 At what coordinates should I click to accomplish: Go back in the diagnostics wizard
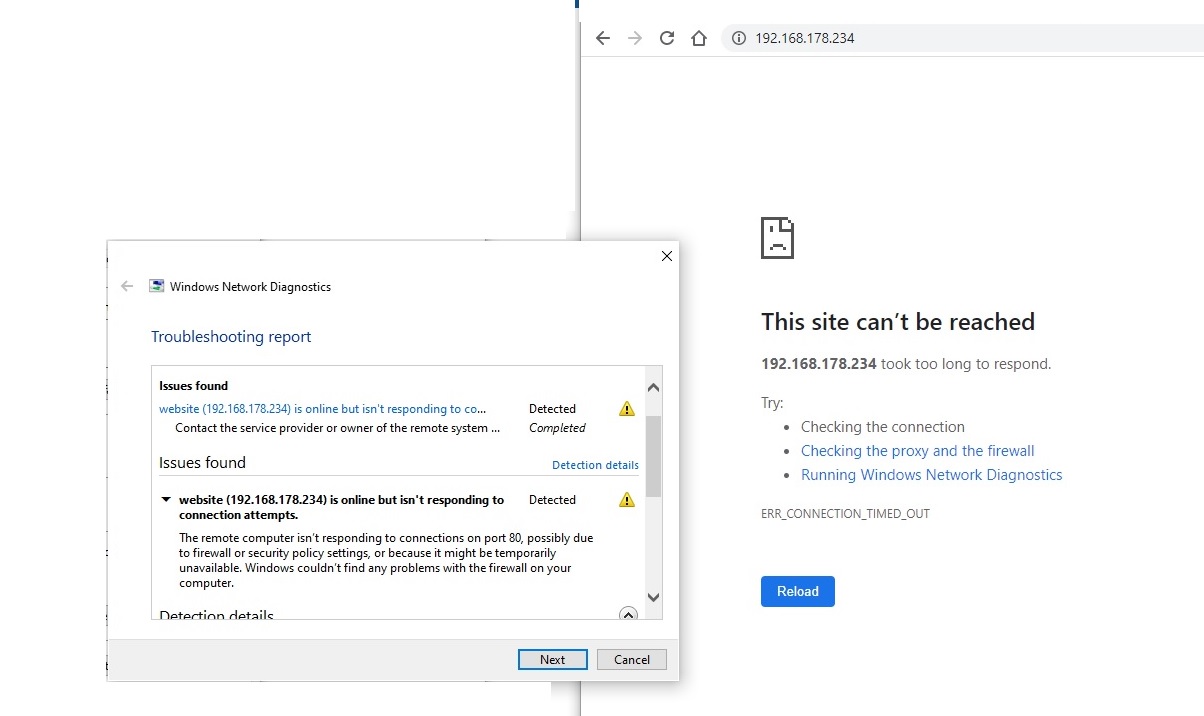126,286
